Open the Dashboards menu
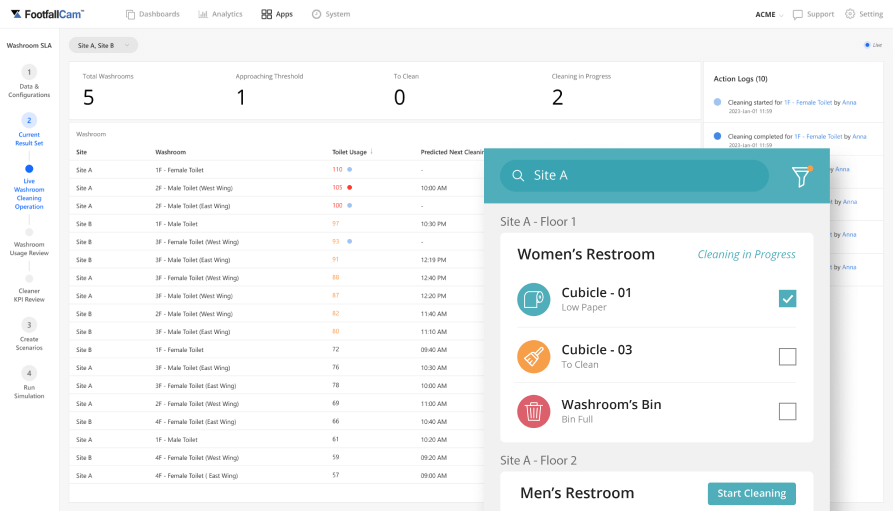893x511 pixels. pos(153,14)
